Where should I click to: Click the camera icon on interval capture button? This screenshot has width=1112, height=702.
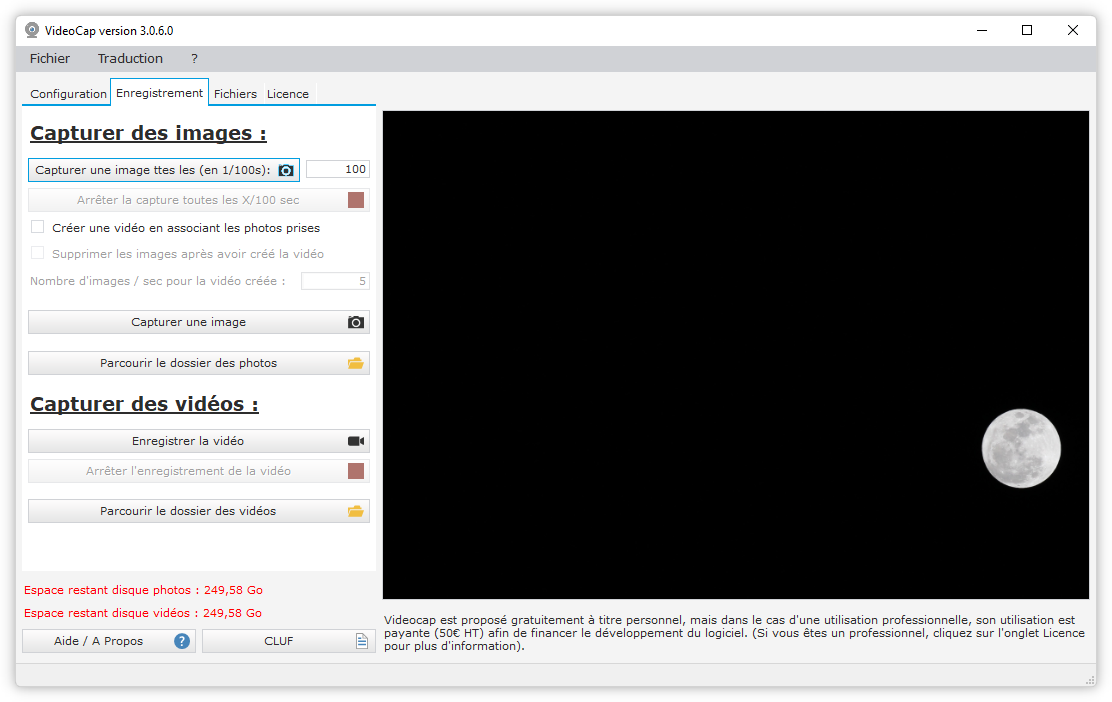(x=286, y=170)
